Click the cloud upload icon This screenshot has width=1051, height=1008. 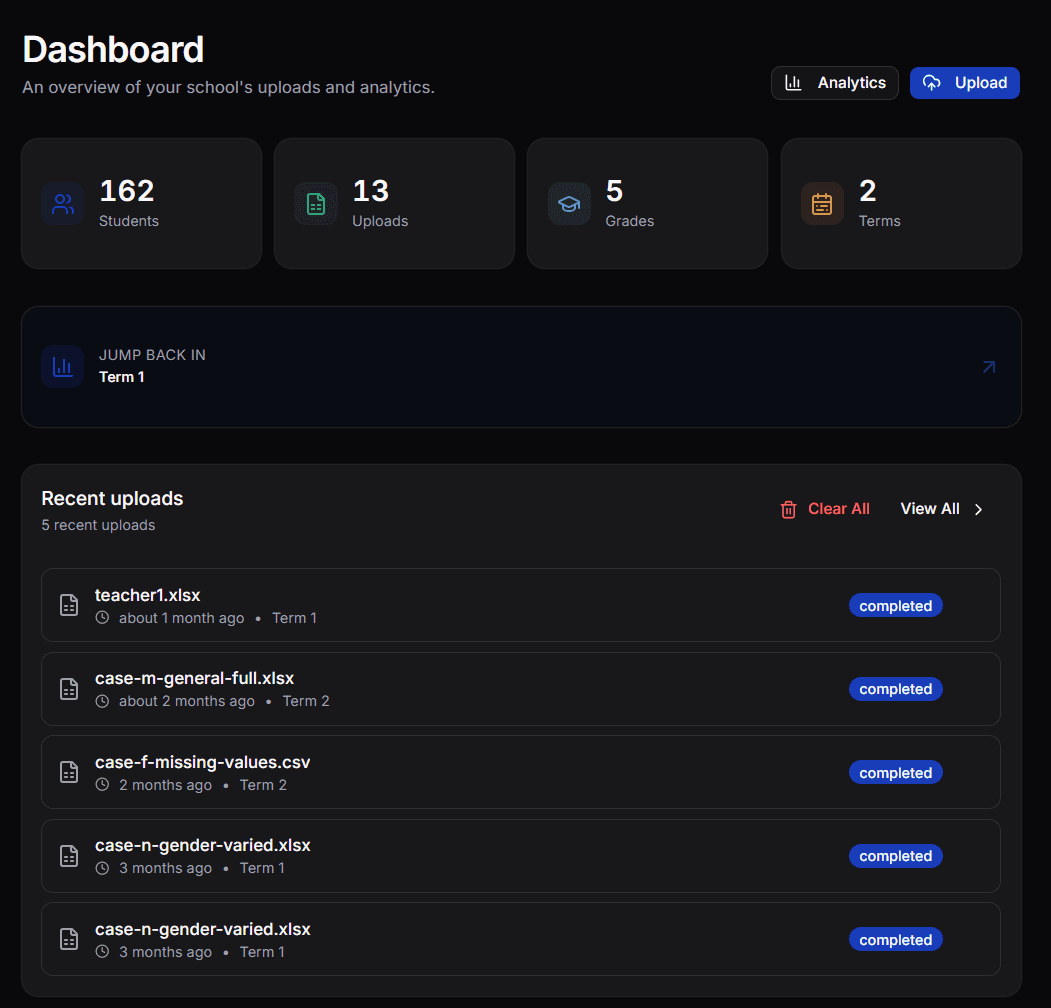click(932, 83)
